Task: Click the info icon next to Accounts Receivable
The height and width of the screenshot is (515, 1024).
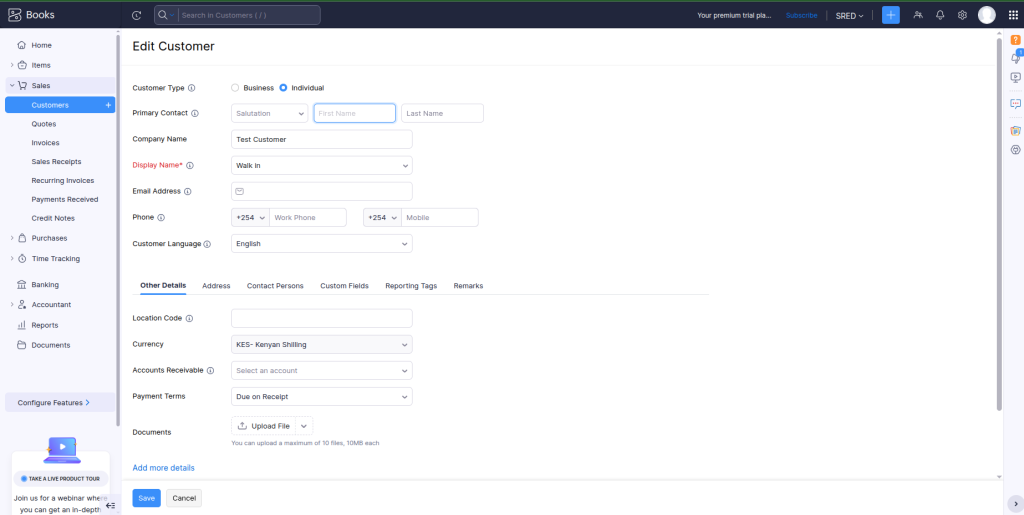Action: pos(210,371)
